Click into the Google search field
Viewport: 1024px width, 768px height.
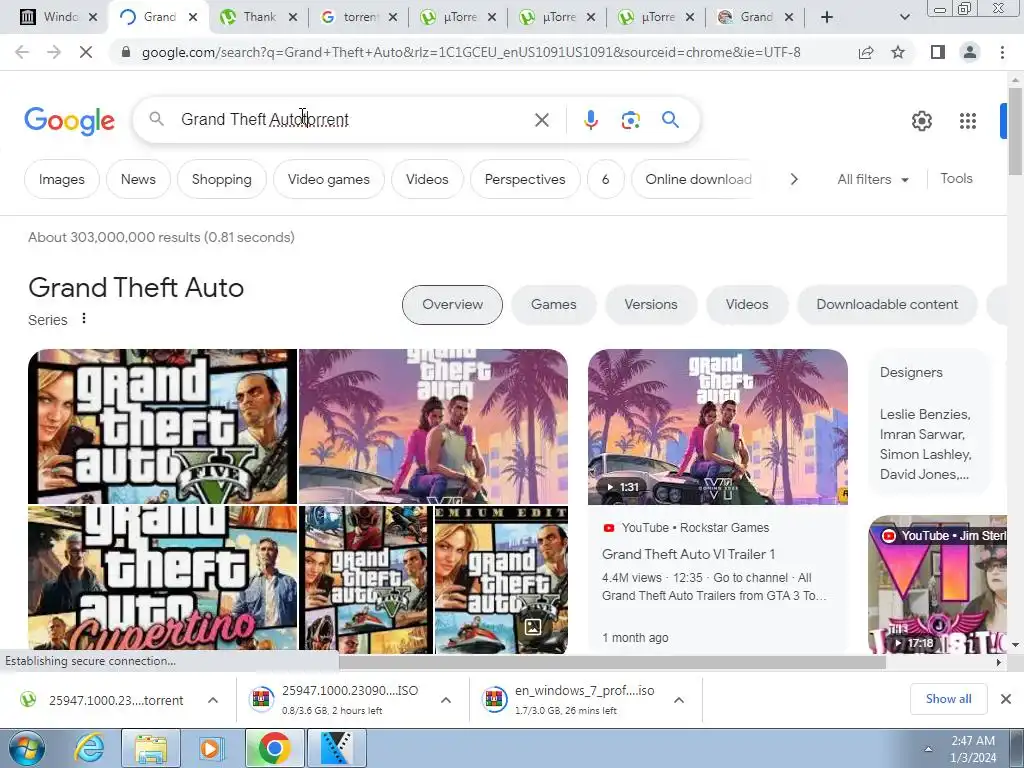pos(353,120)
